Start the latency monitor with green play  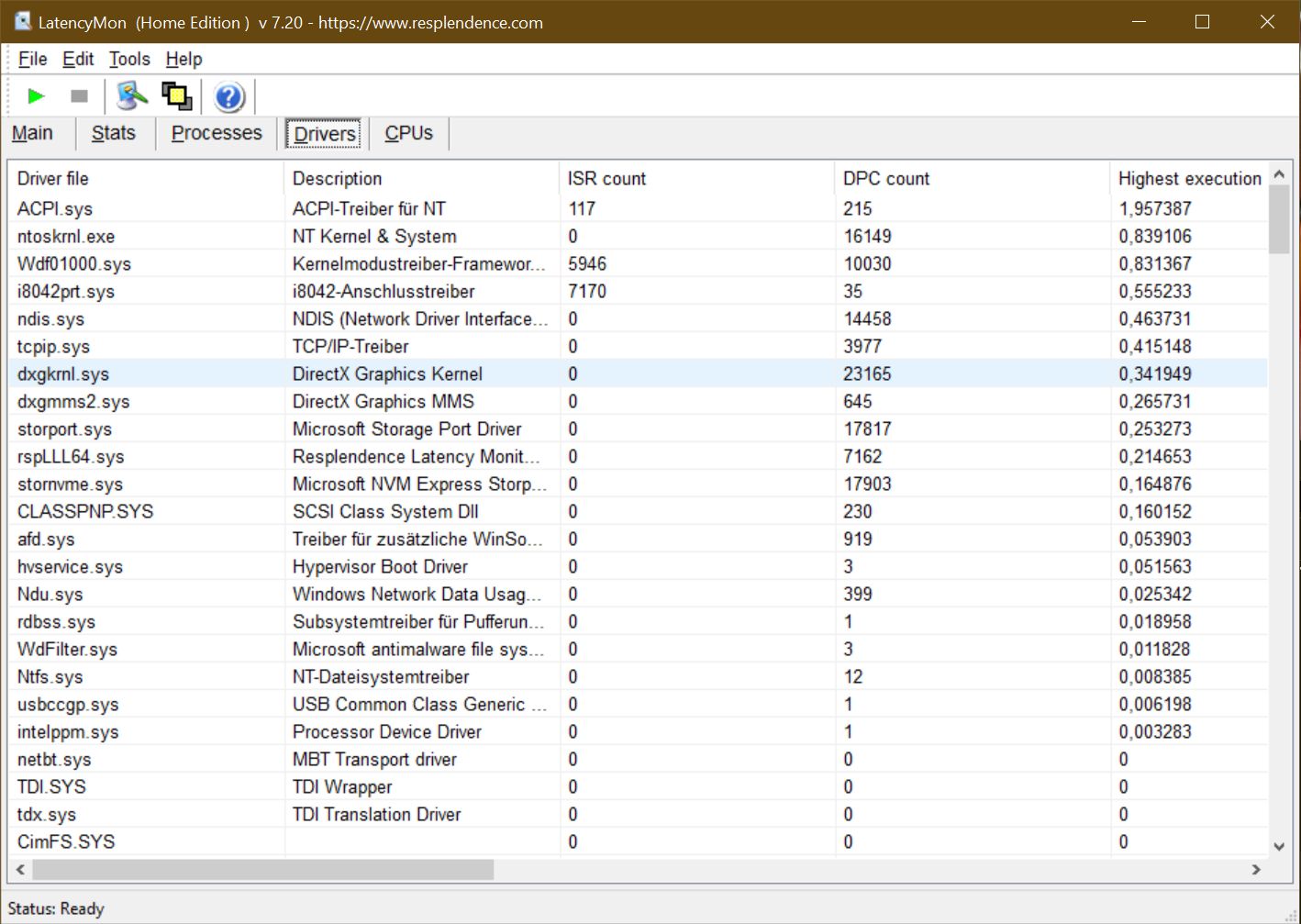coord(36,96)
